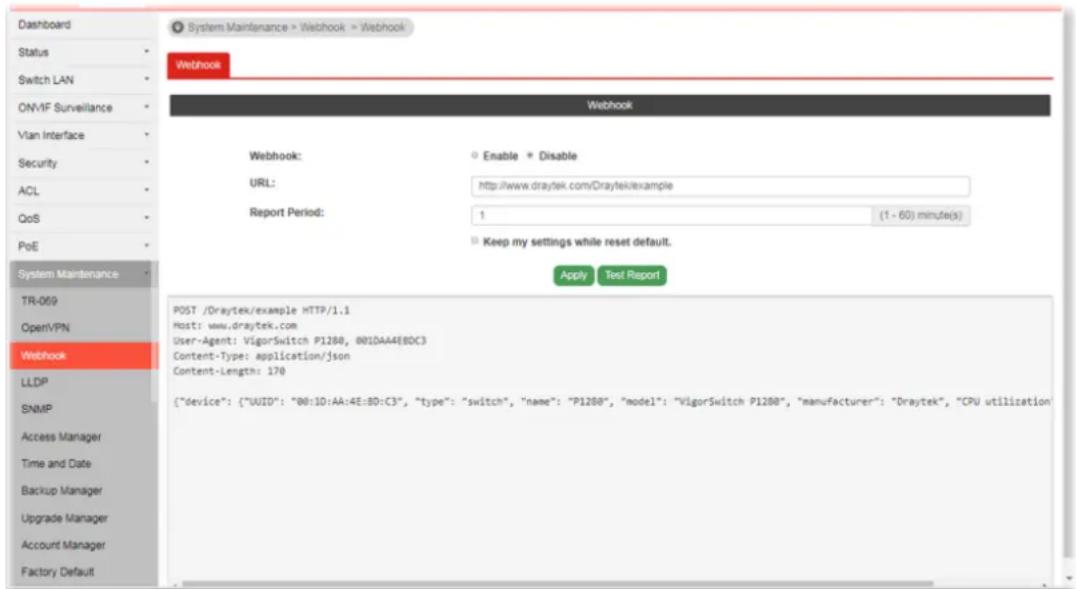Expand the Security menu arrow
Screen dimensions: 1076x589
146,163
